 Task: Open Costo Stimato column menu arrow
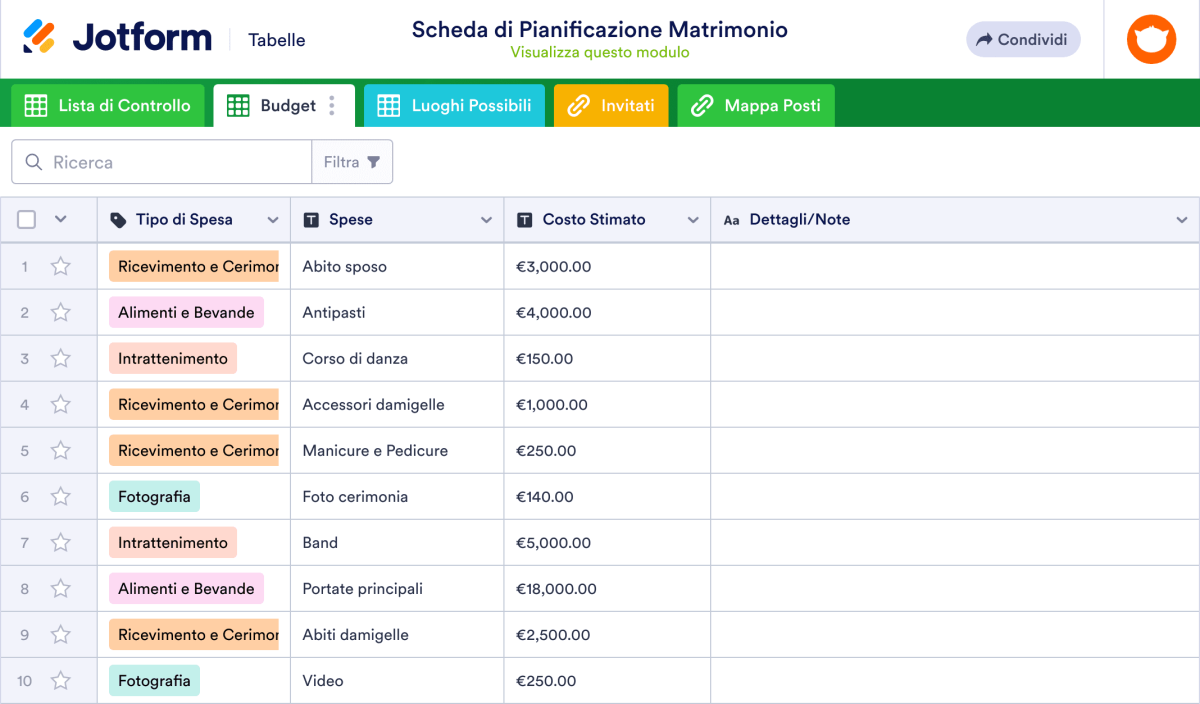point(693,220)
